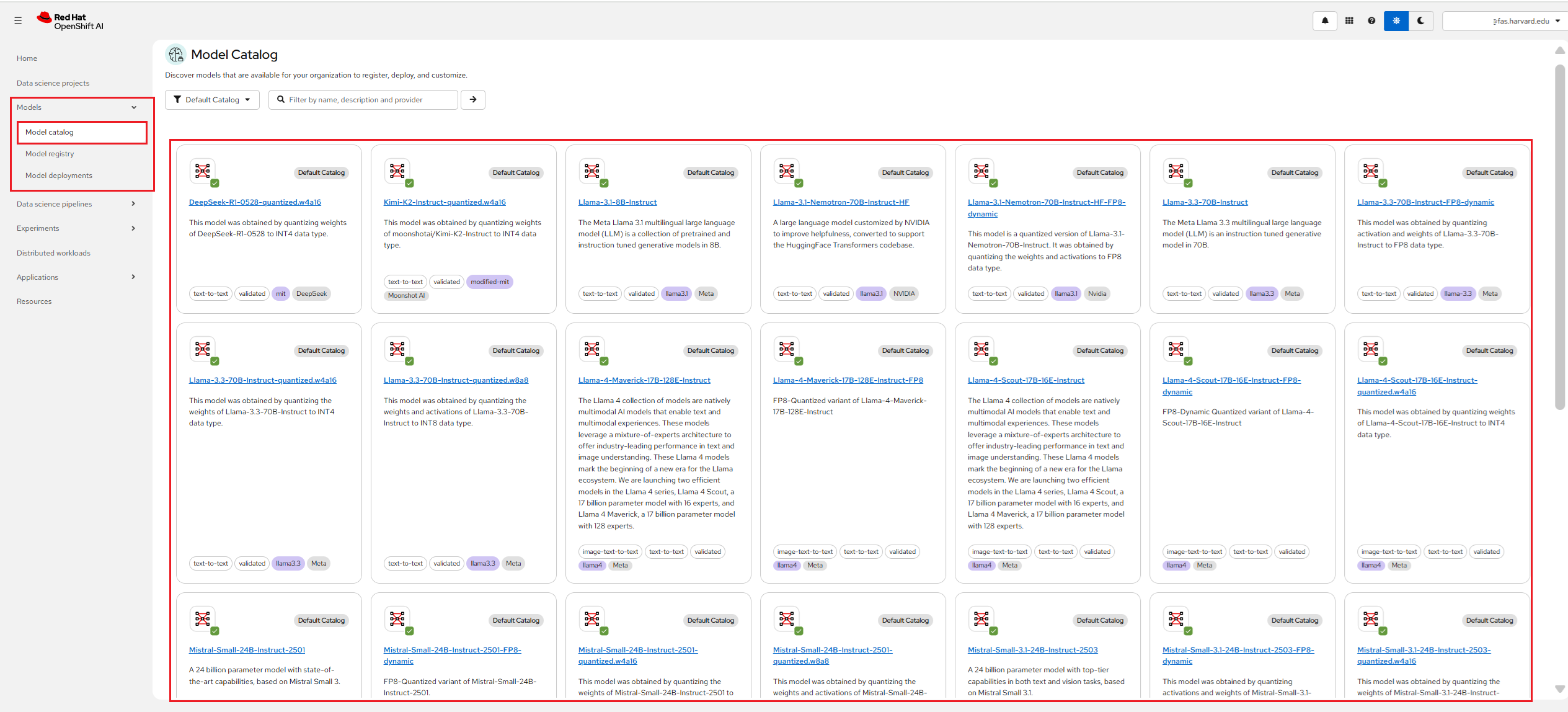Click the DeepSeek-R1-0528 model card icon

pyautogui.click(x=203, y=171)
